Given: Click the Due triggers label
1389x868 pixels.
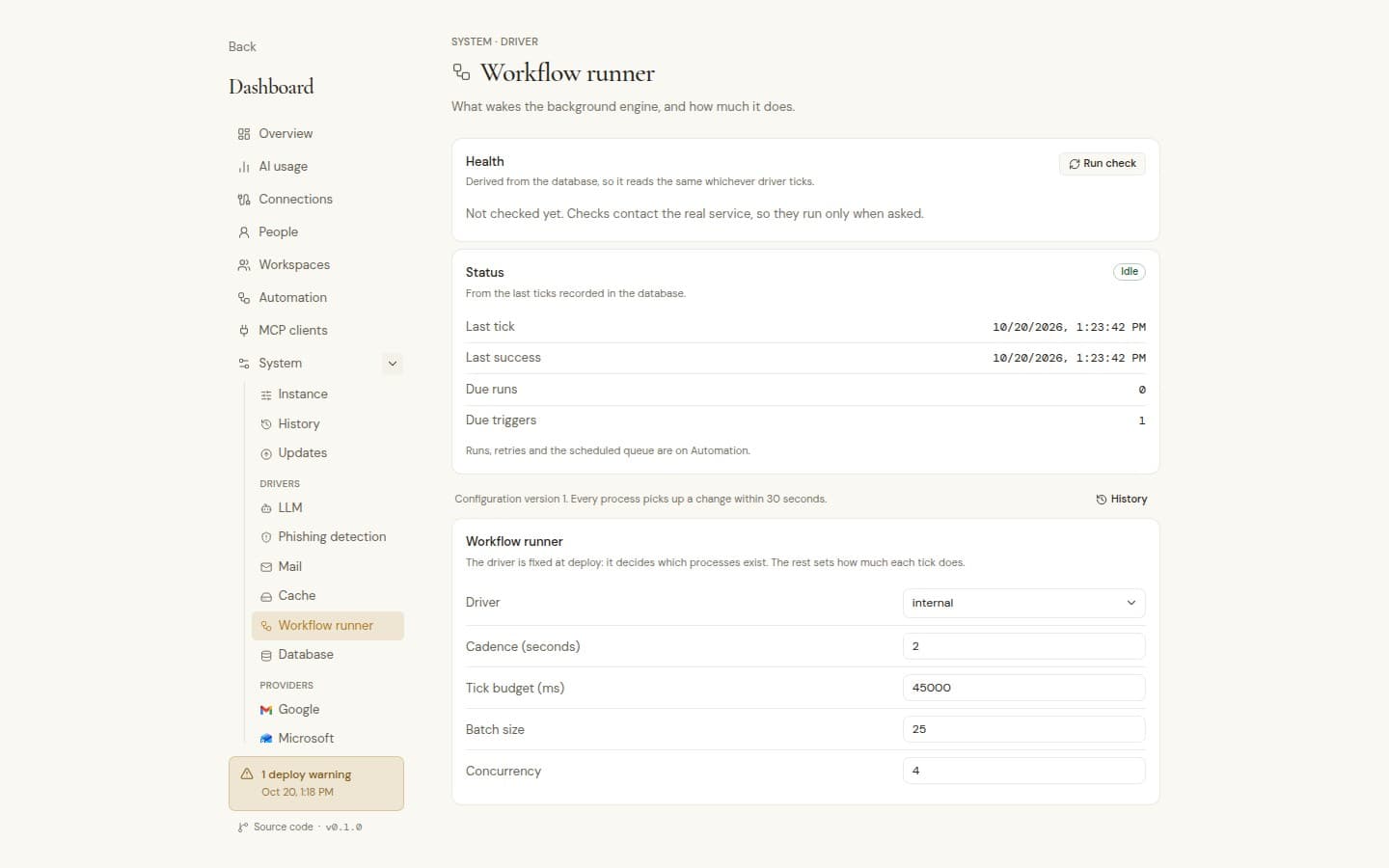Looking at the screenshot, I should [501, 420].
